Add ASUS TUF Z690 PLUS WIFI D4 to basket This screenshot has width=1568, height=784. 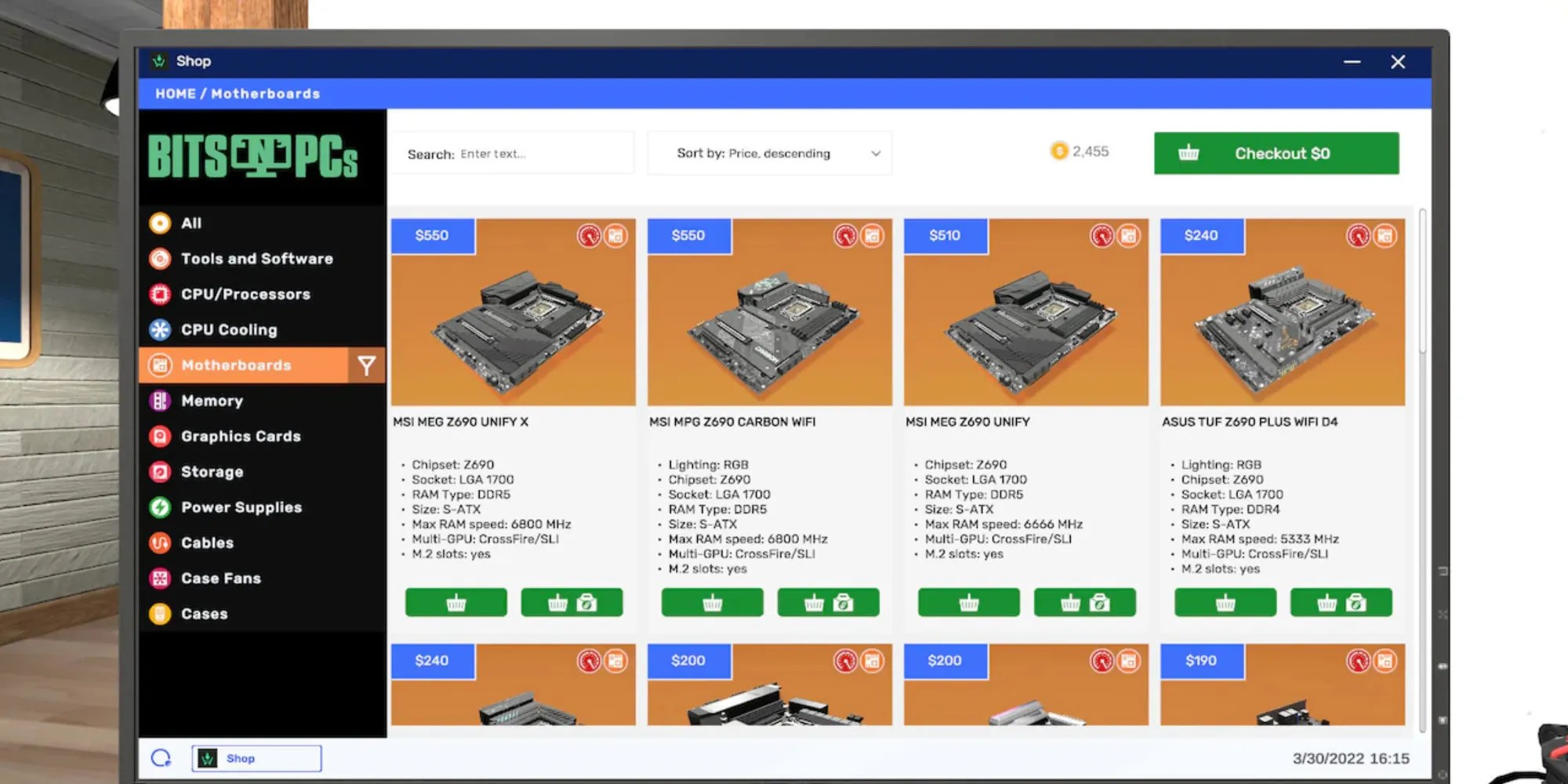coord(1225,603)
